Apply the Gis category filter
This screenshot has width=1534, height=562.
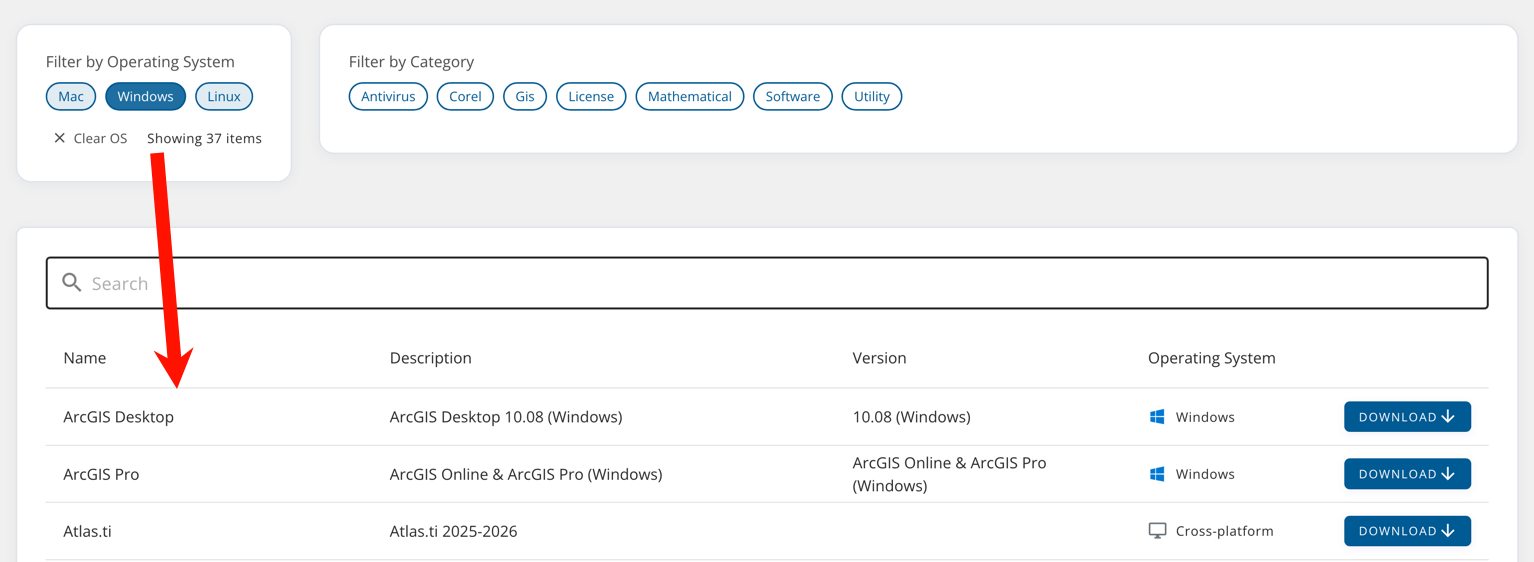[525, 96]
